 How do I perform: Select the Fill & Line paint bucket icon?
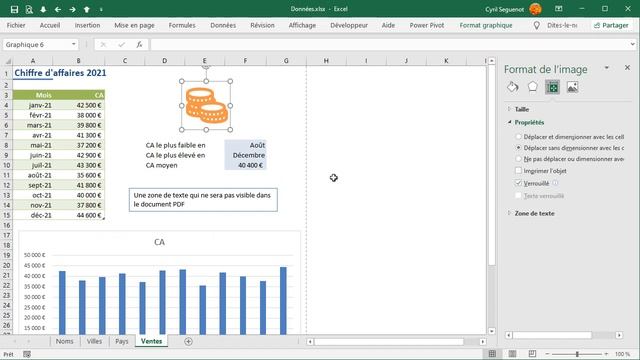coord(513,87)
